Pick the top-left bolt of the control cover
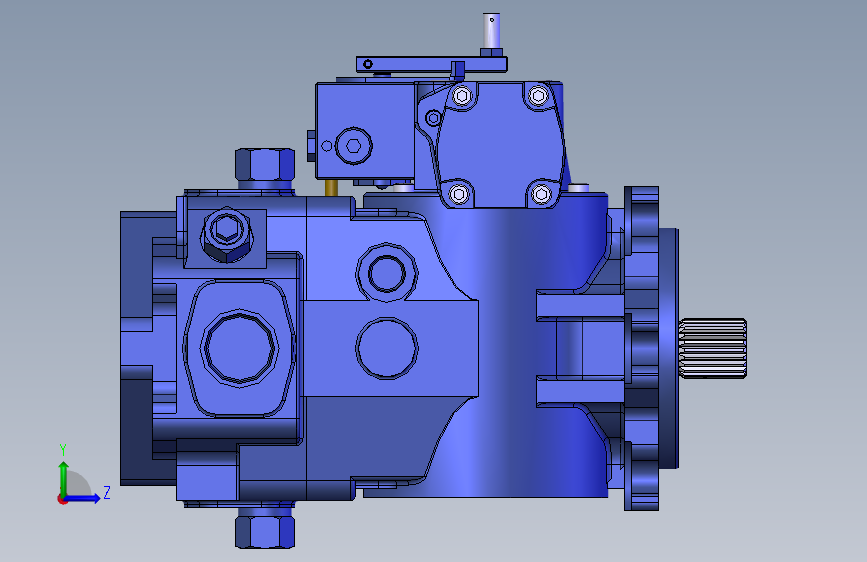The height and width of the screenshot is (562, 867). click(462, 96)
